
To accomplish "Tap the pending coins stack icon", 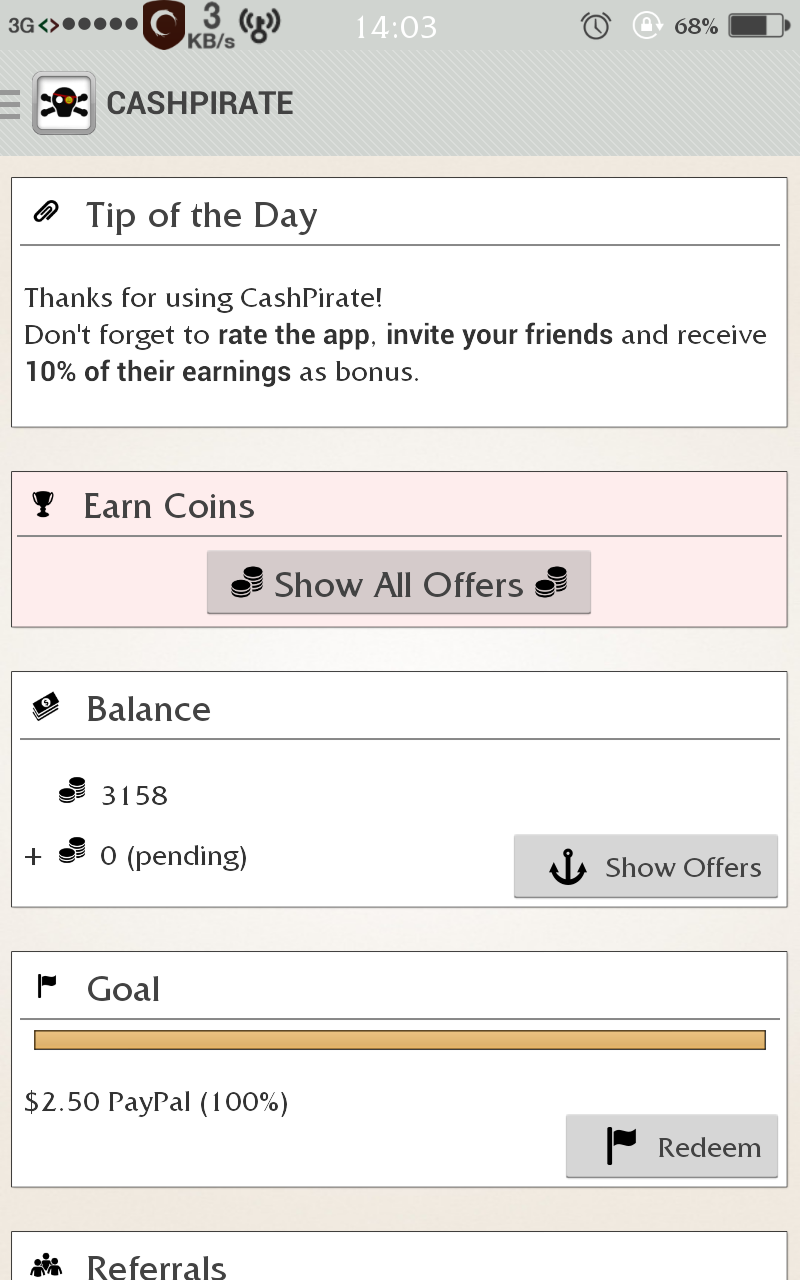I will point(72,852).
